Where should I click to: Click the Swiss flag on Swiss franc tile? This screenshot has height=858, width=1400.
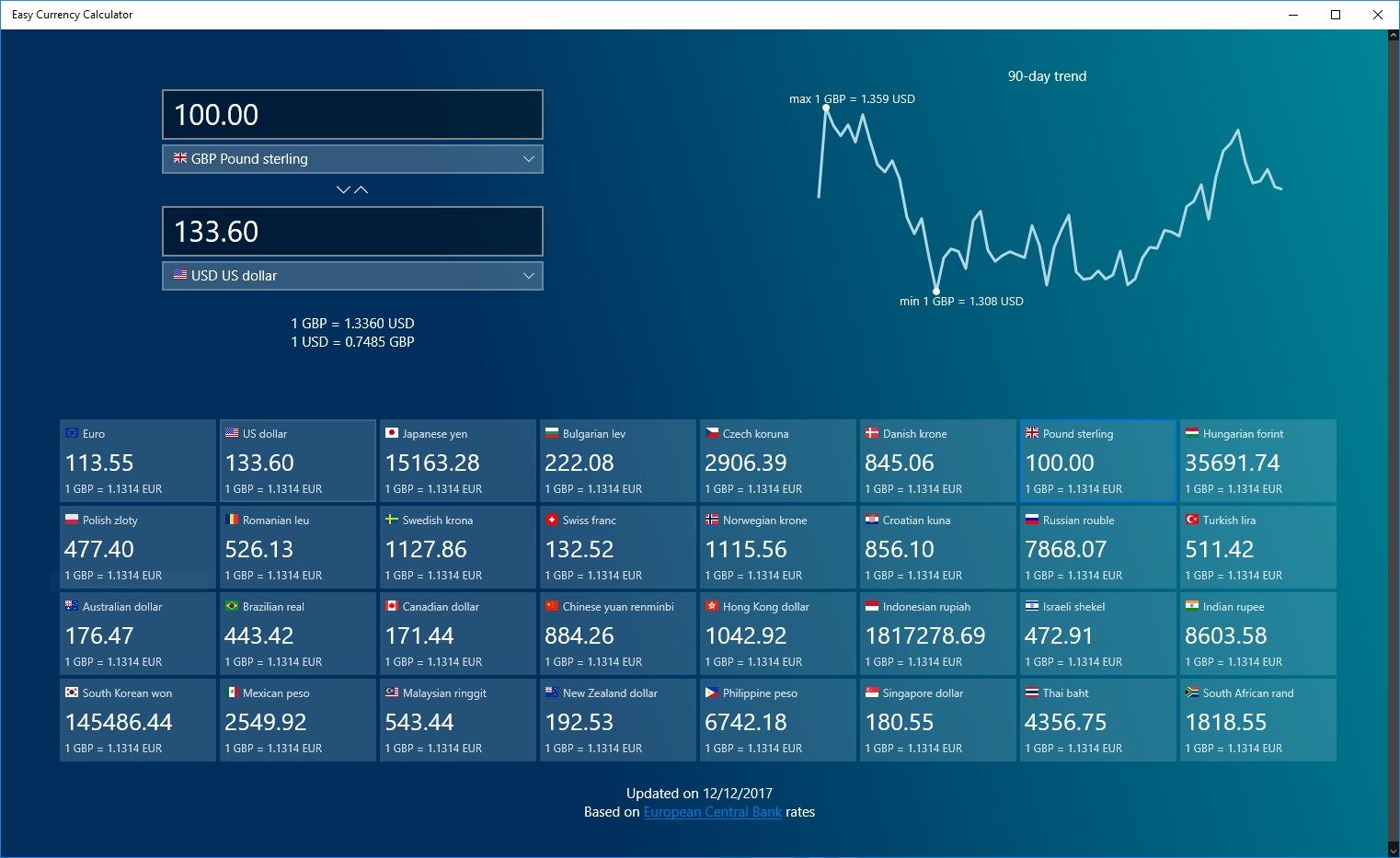click(x=551, y=520)
